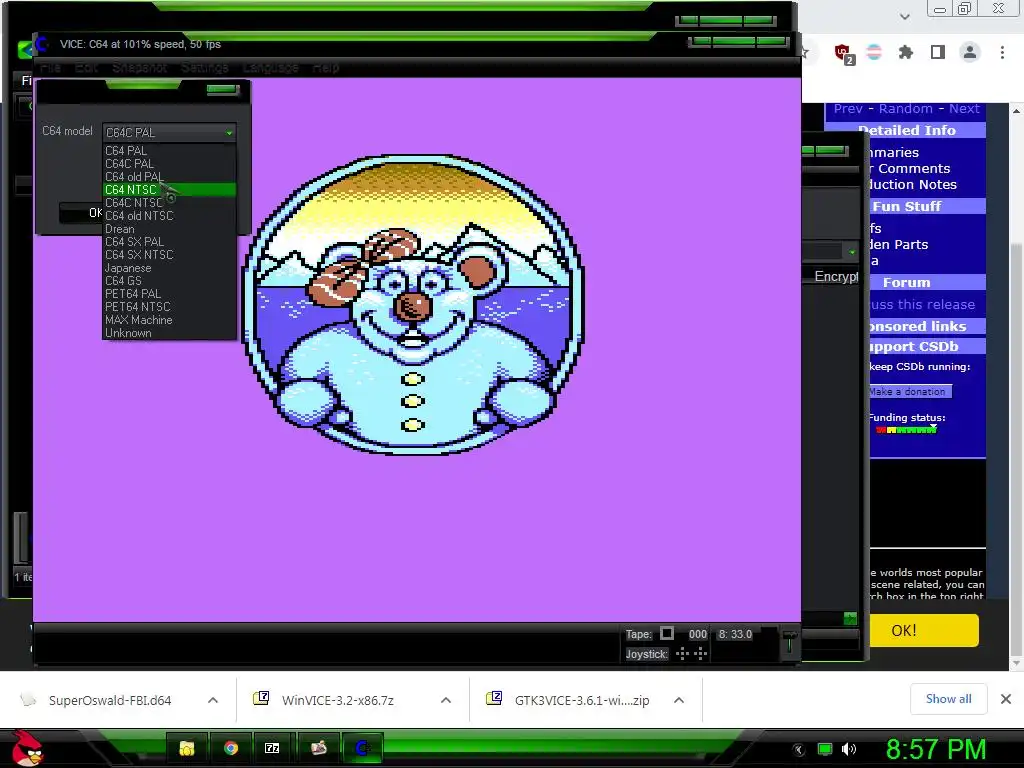The width and height of the screenshot is (1024, 768).
Task: Show hidden tray icons arrow
Action: click(x=798, y=749)
